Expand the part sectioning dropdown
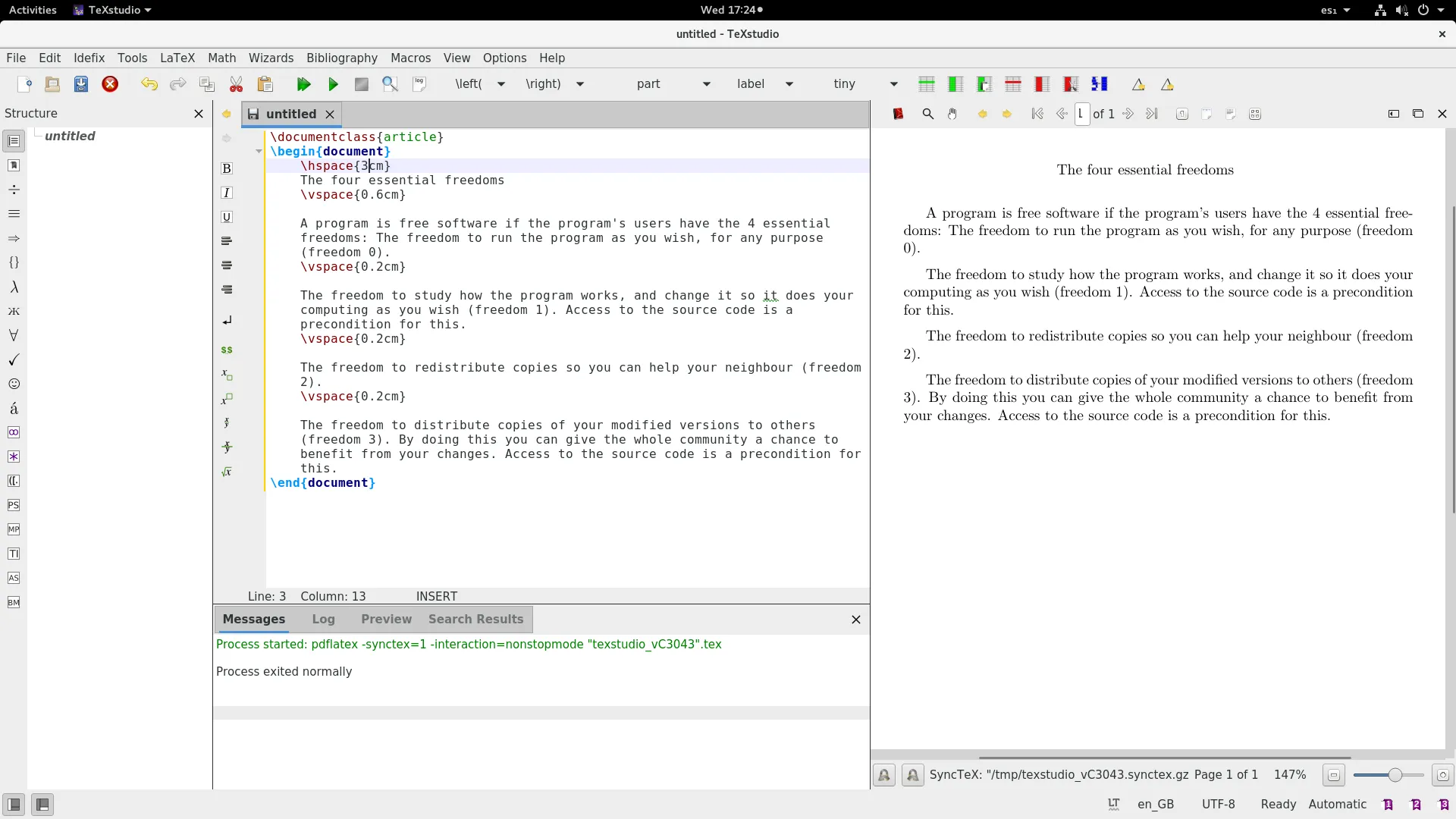This screenshot has height=819, width=1456. [706, 84]
